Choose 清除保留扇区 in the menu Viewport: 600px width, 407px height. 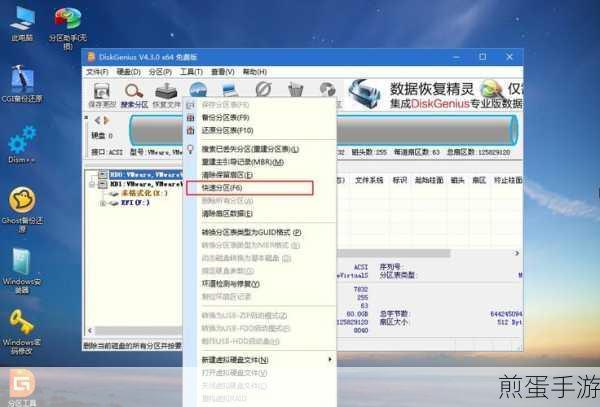(x=261, y=175)
